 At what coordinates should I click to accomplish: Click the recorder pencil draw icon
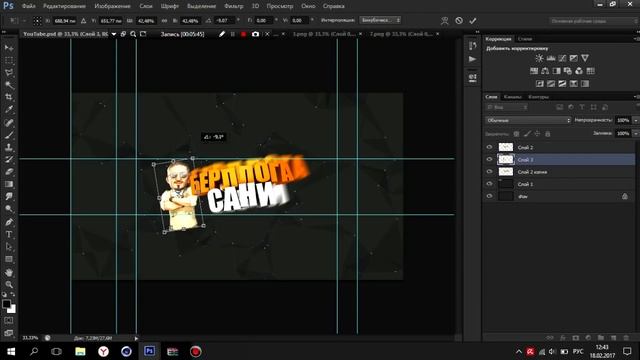pos(222,34)
